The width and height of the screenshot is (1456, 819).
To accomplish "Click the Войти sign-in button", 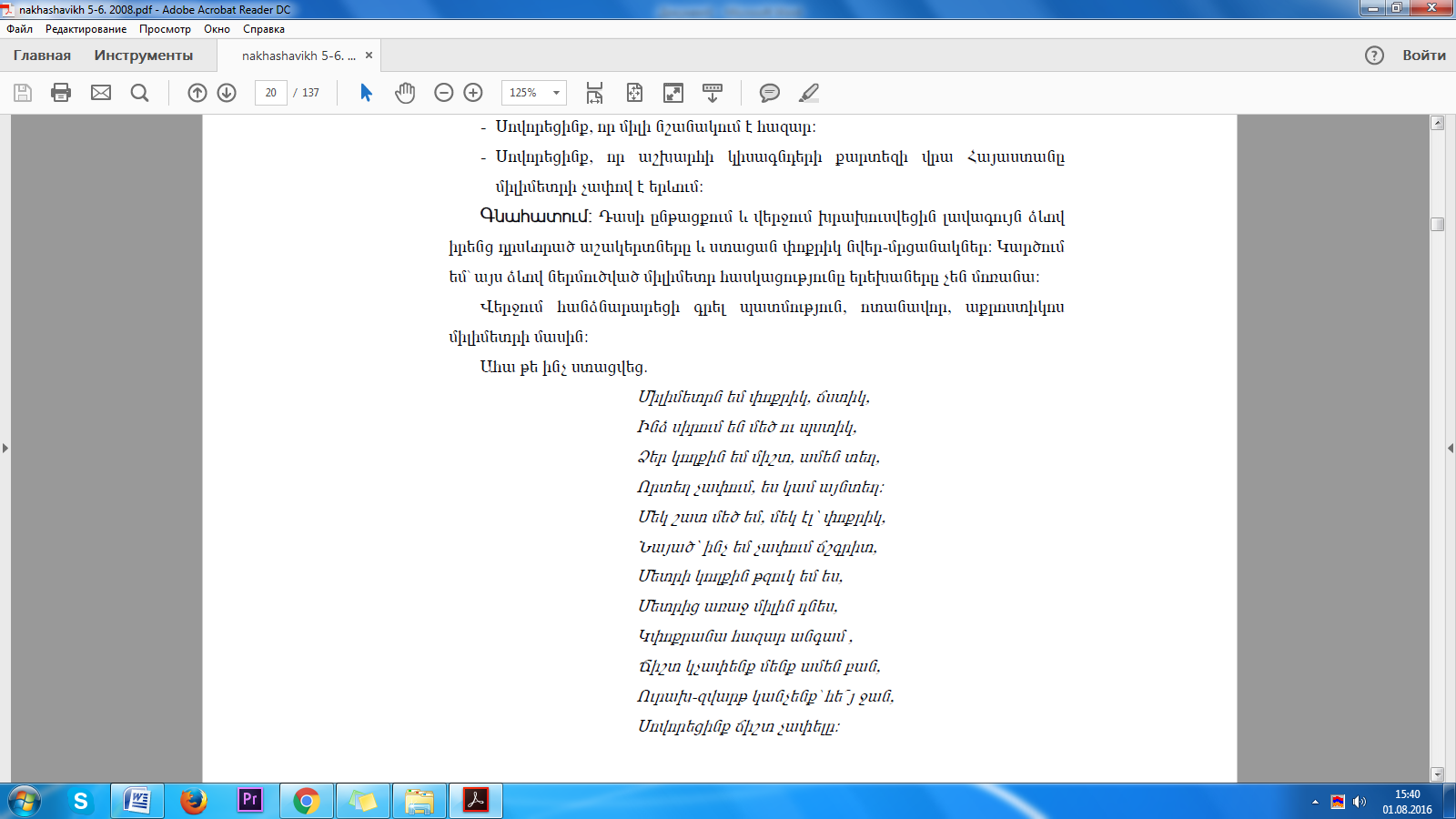I will click(x=1424, y=56).
